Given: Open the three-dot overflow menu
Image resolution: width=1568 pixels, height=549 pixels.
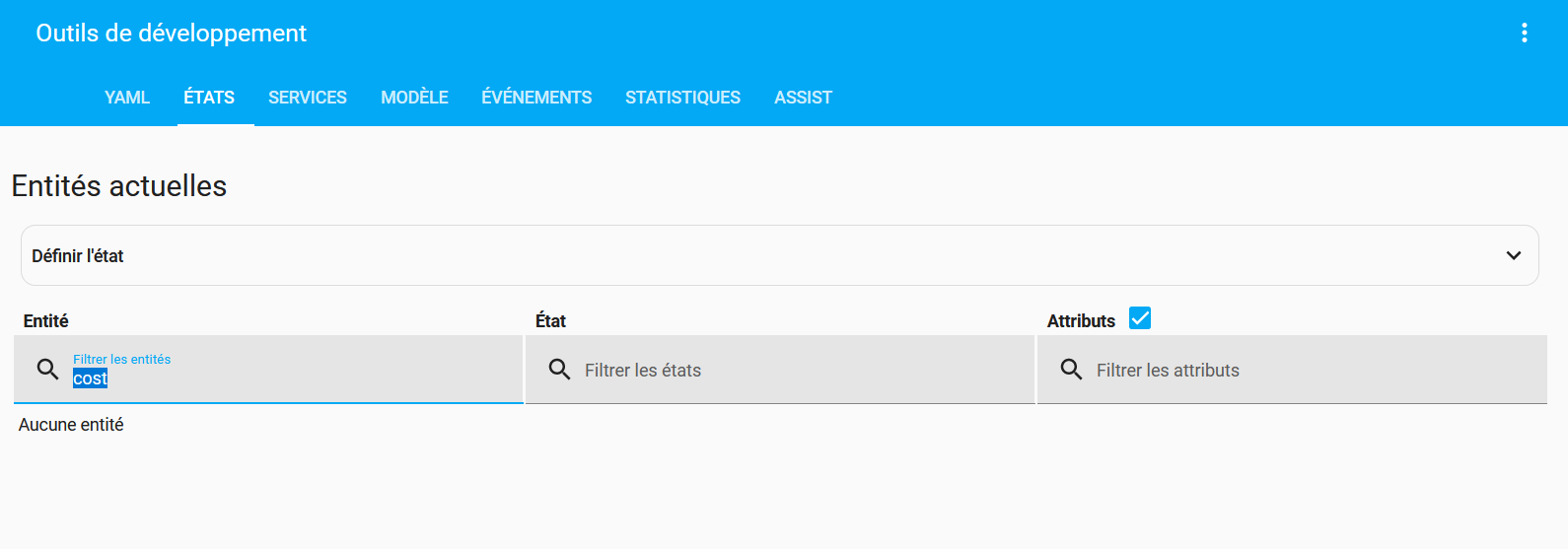Looking at the screenshot, I should [1524, 33].
